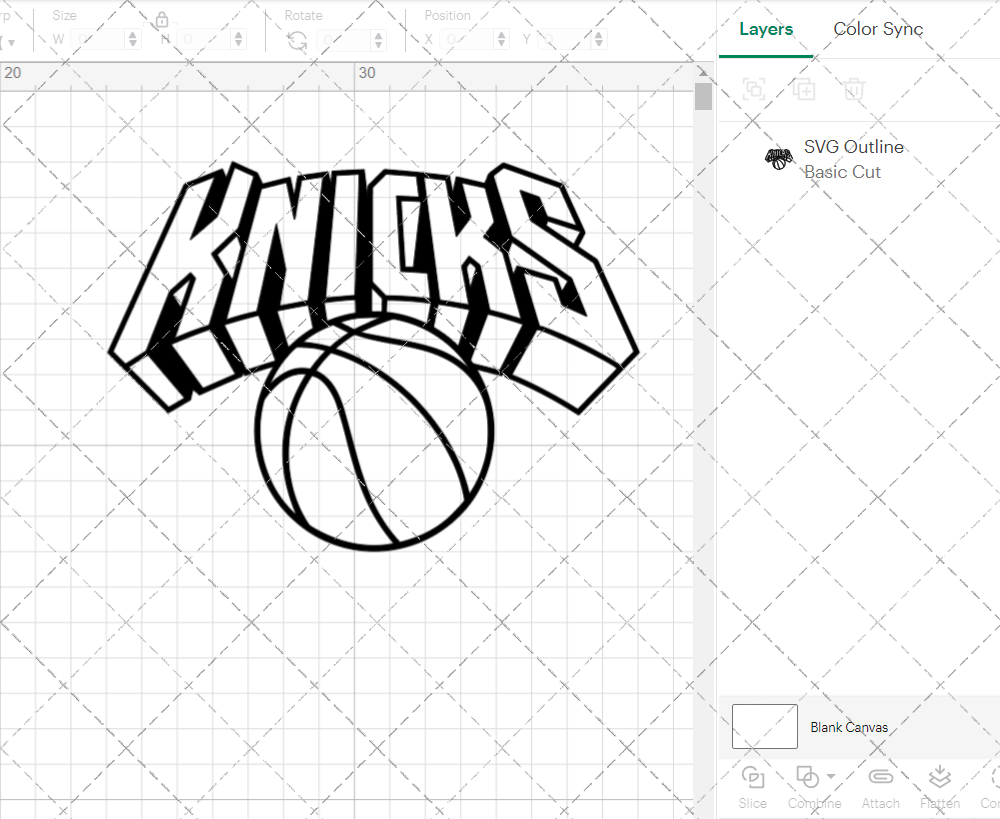Click the Rotate icon in the toolbar
This screenshot has height=819, width=1000.
click(x=296, y=39)
